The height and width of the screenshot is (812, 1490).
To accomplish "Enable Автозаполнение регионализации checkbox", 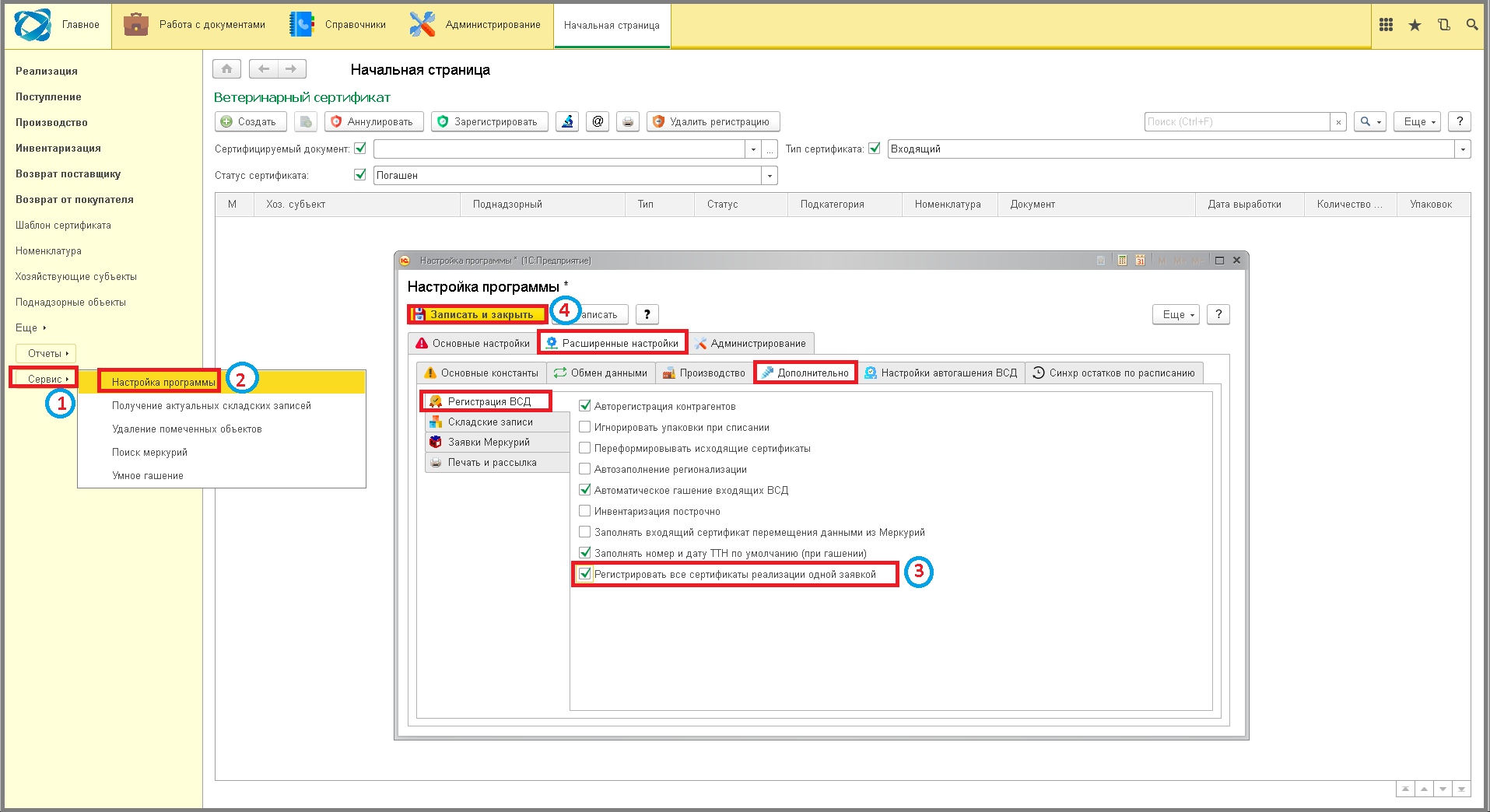I will click(x=585, y=469).
